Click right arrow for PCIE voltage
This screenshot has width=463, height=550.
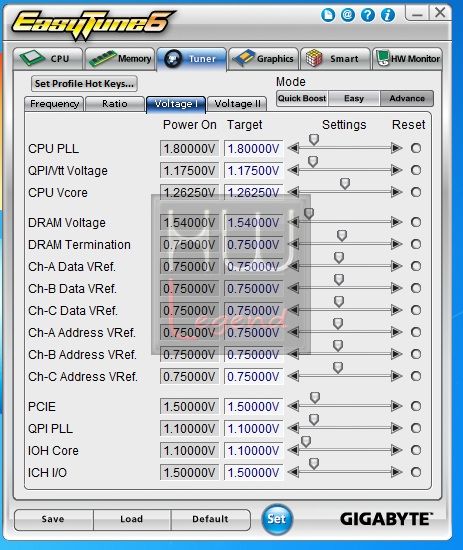click(x=396, y=406)
